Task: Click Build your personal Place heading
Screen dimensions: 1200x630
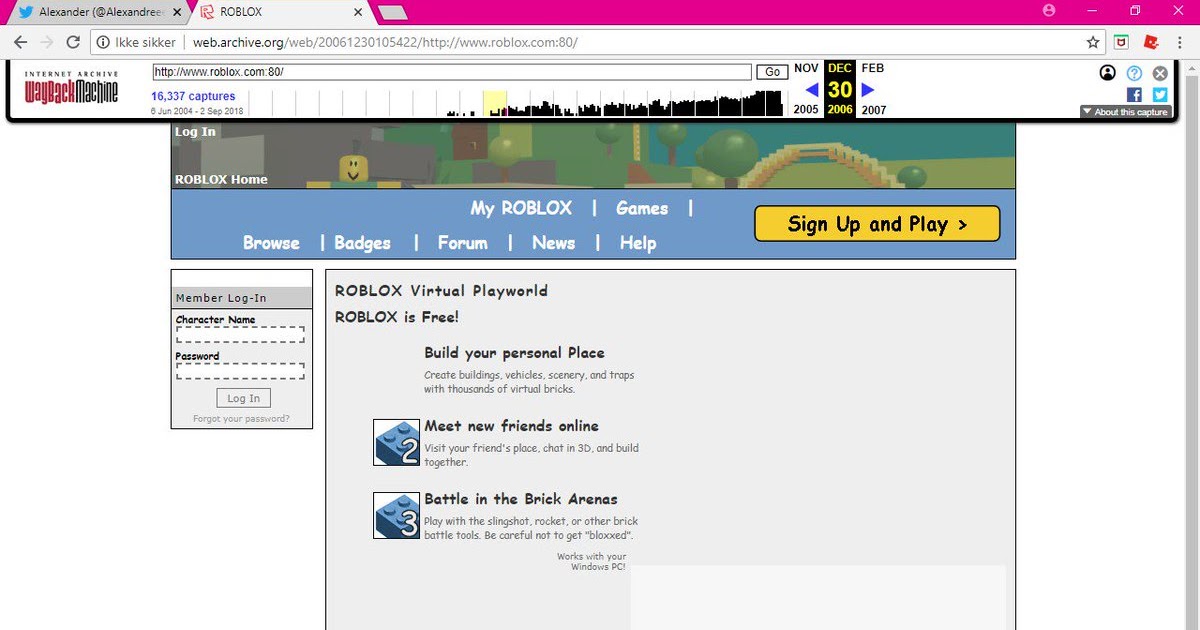Action: (x=514, y=353)
